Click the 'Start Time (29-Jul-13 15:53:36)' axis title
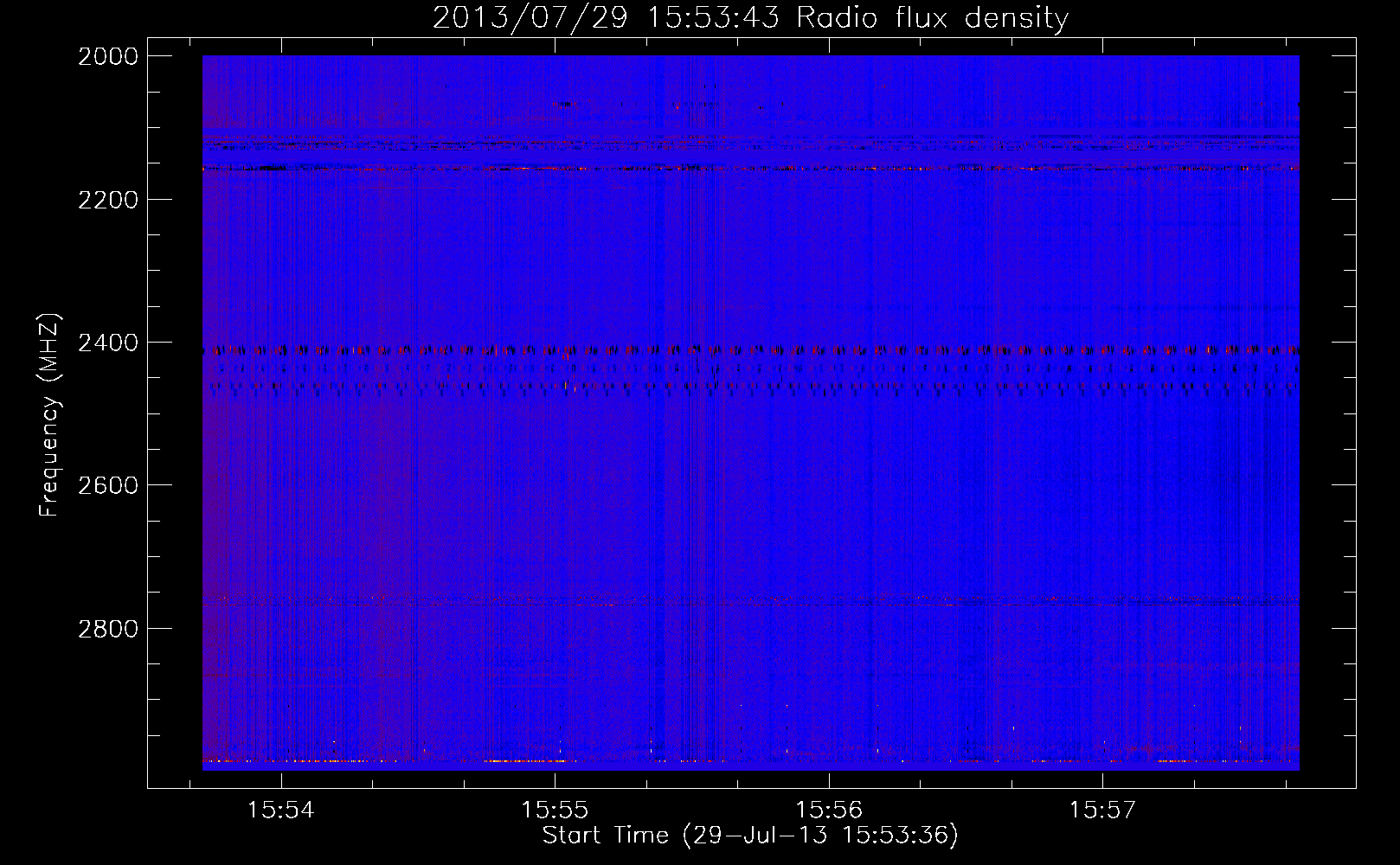 pyautogui.click(x=750, y=836)
